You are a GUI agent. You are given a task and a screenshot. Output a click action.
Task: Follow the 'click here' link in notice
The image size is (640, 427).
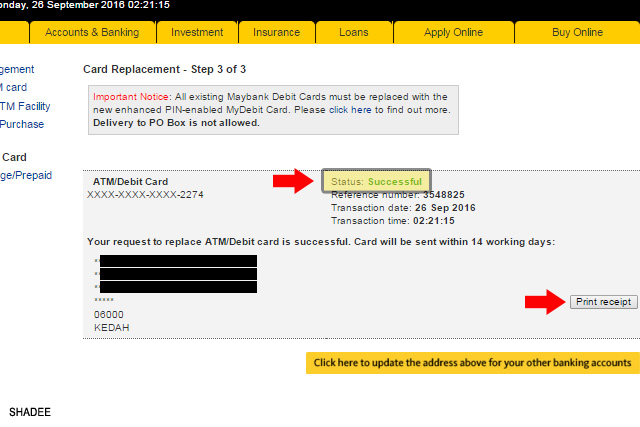point(350,110)
